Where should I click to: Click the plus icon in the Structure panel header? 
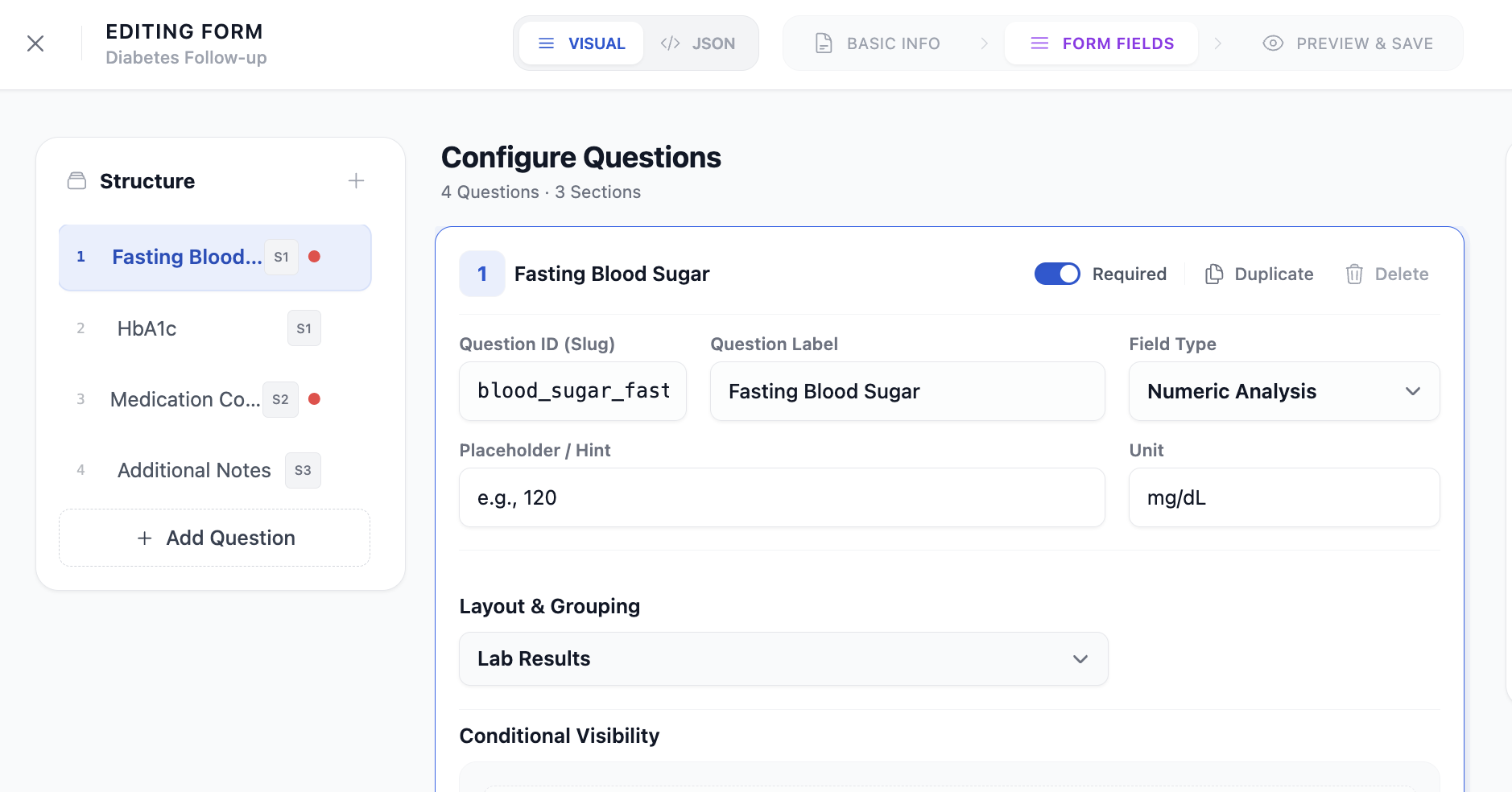click(x=356, y=180)
